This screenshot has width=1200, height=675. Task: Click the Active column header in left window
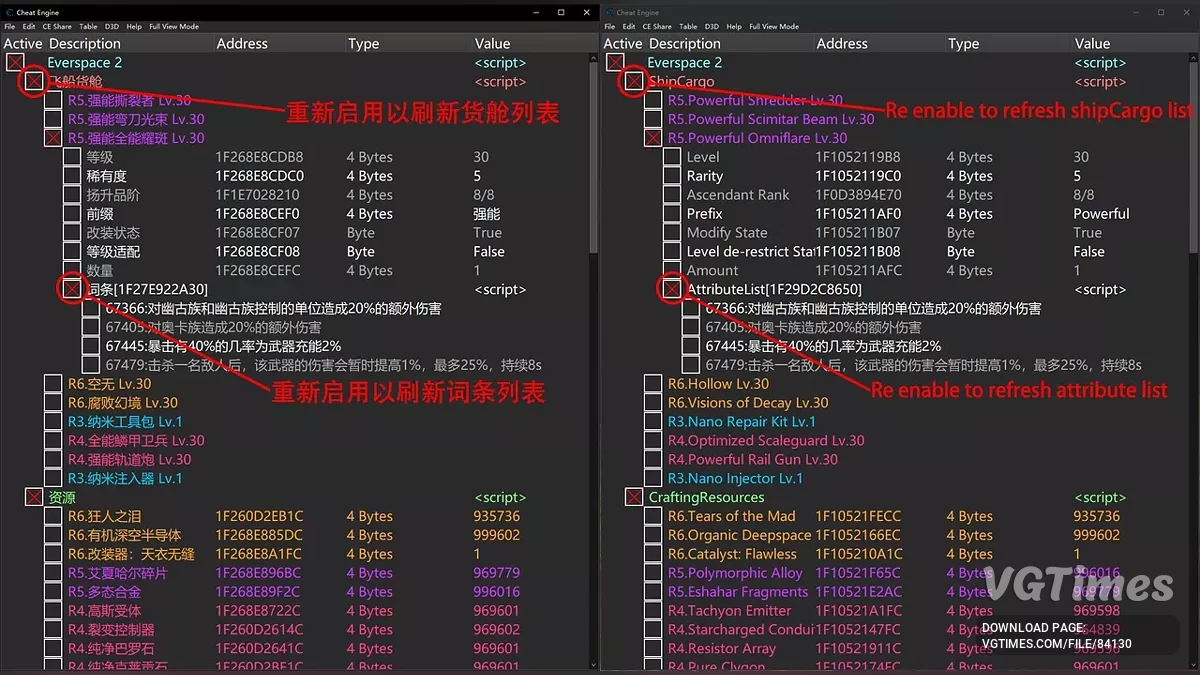click(x=23, y=44)
